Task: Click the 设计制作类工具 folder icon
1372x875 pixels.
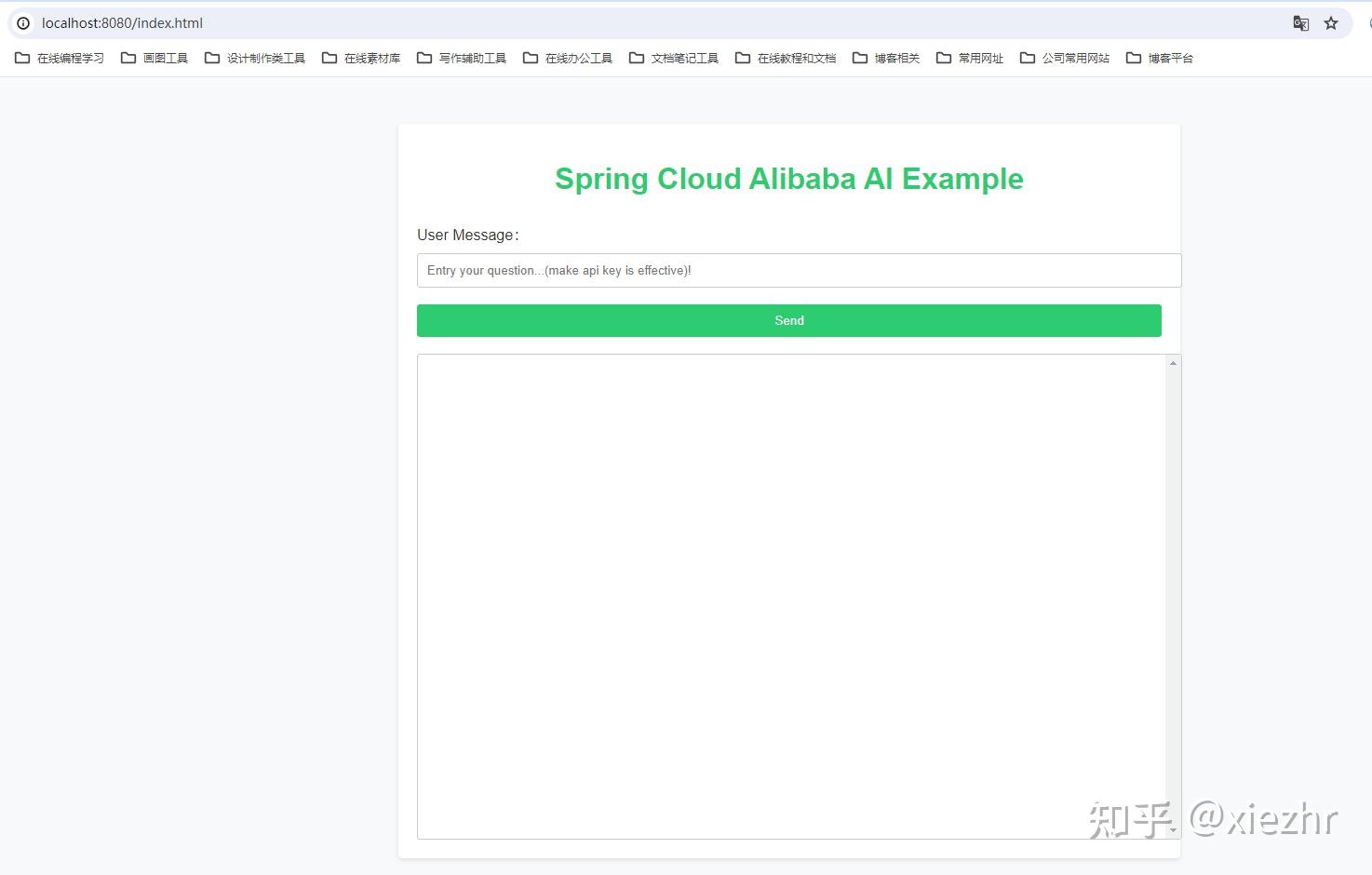Action: click(210, 57)
